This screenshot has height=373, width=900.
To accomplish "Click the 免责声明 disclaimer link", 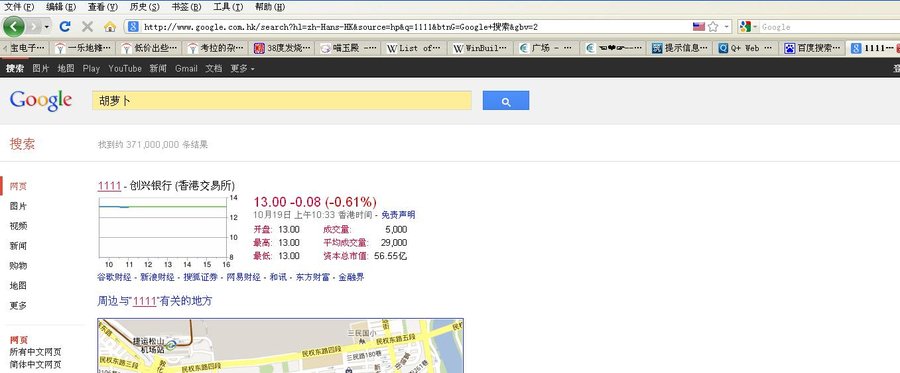I will (x=398, y=215).
